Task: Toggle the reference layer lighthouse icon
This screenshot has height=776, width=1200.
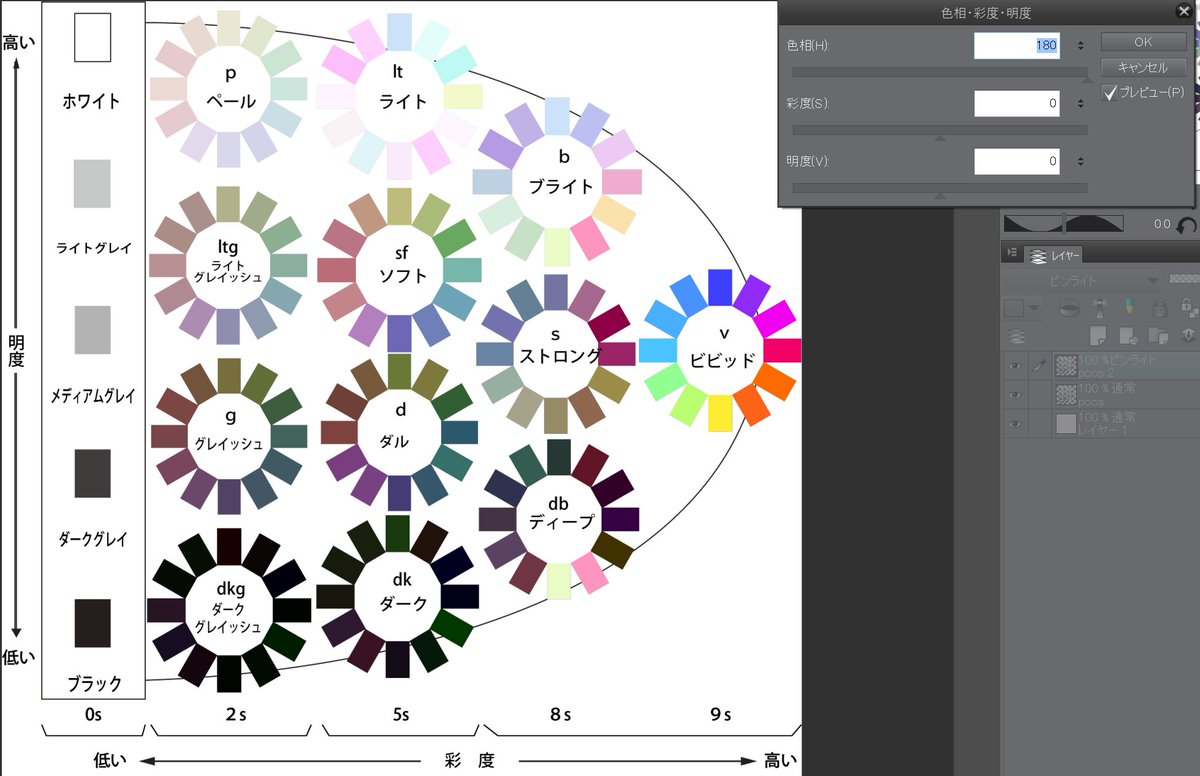Action: 1100,308
